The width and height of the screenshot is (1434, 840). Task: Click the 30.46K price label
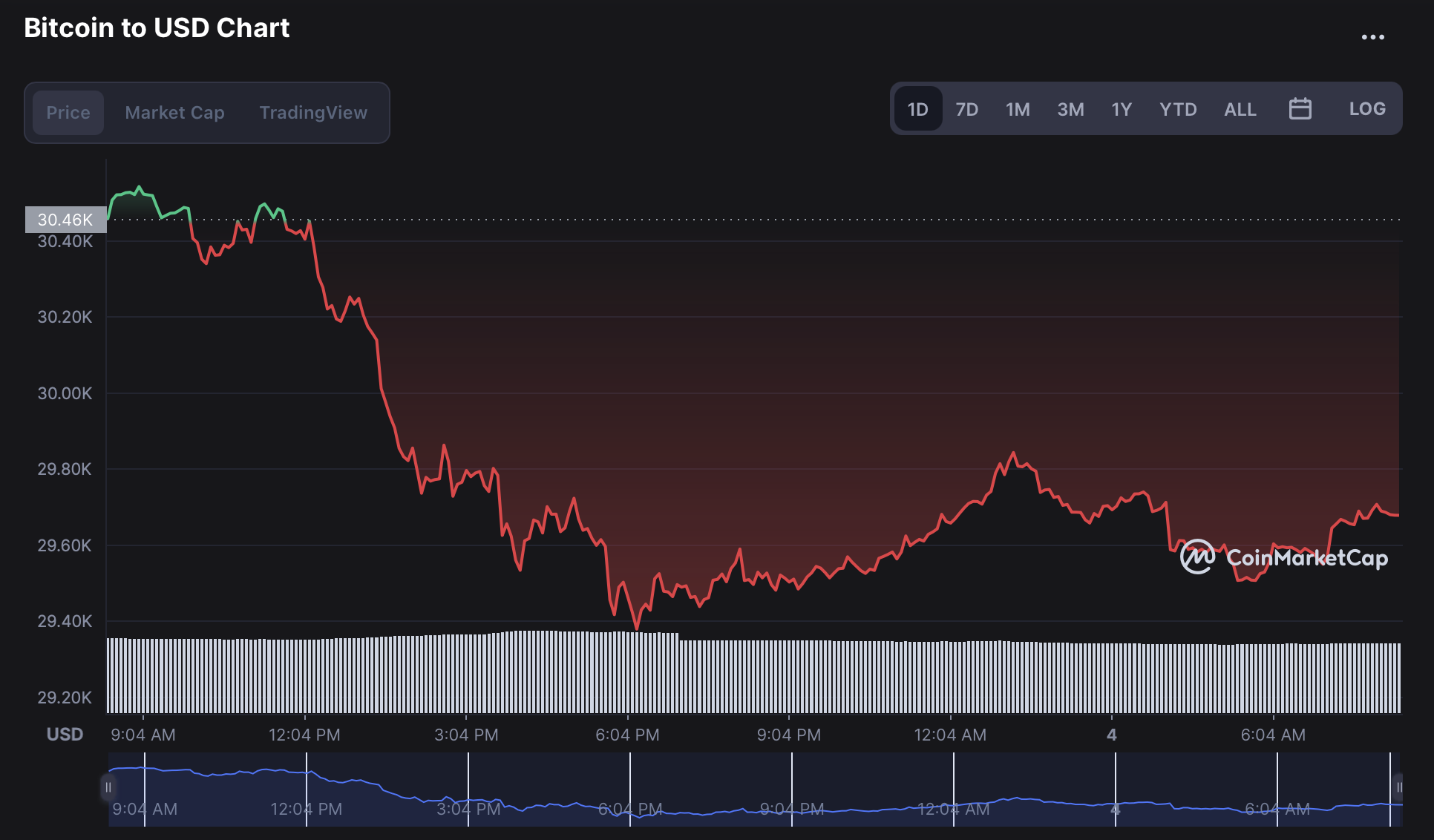point(65,220)
